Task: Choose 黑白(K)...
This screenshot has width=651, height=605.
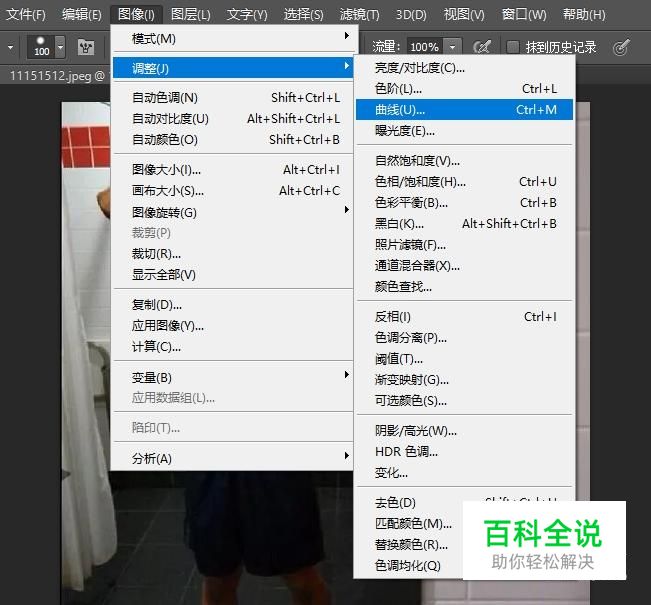Action: point(464,224)
